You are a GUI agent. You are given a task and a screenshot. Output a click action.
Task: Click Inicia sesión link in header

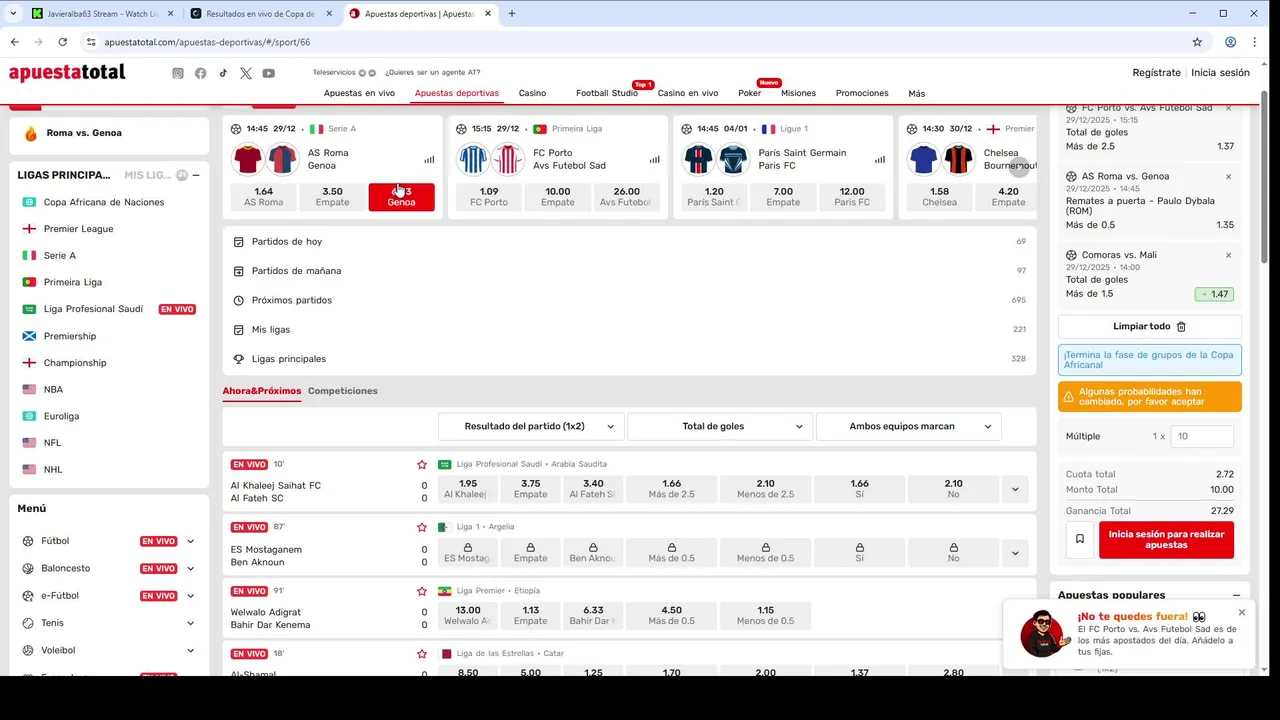tap(1220, 72)
